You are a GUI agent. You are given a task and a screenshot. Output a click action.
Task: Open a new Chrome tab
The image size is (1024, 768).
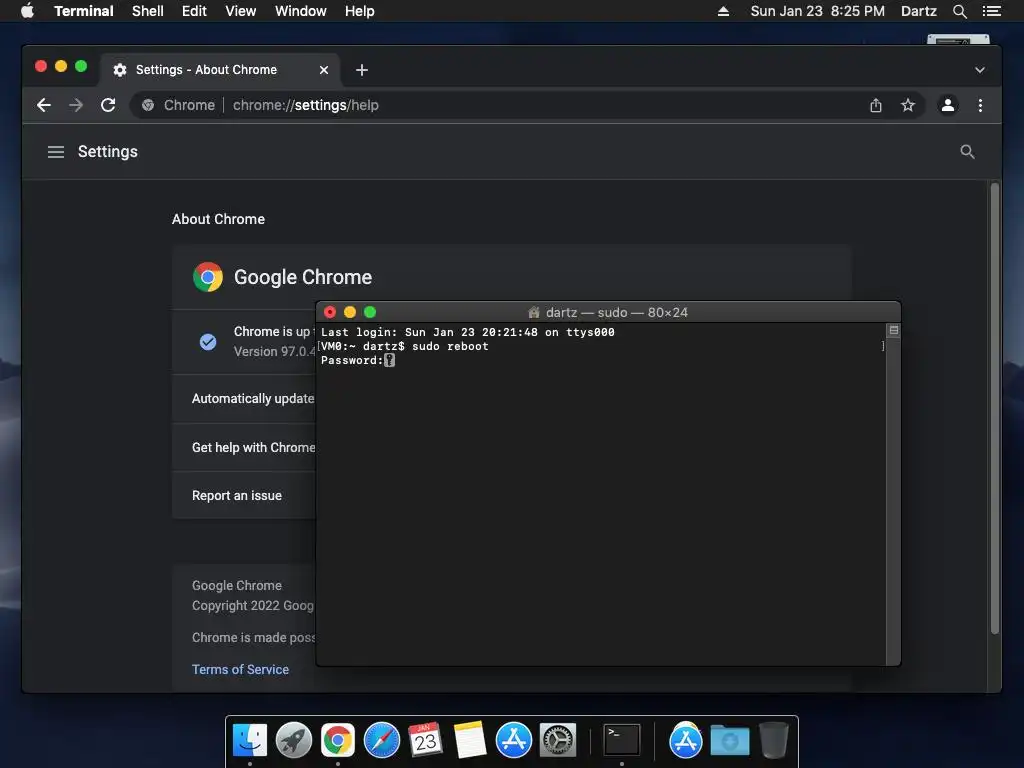click(362, 70)
